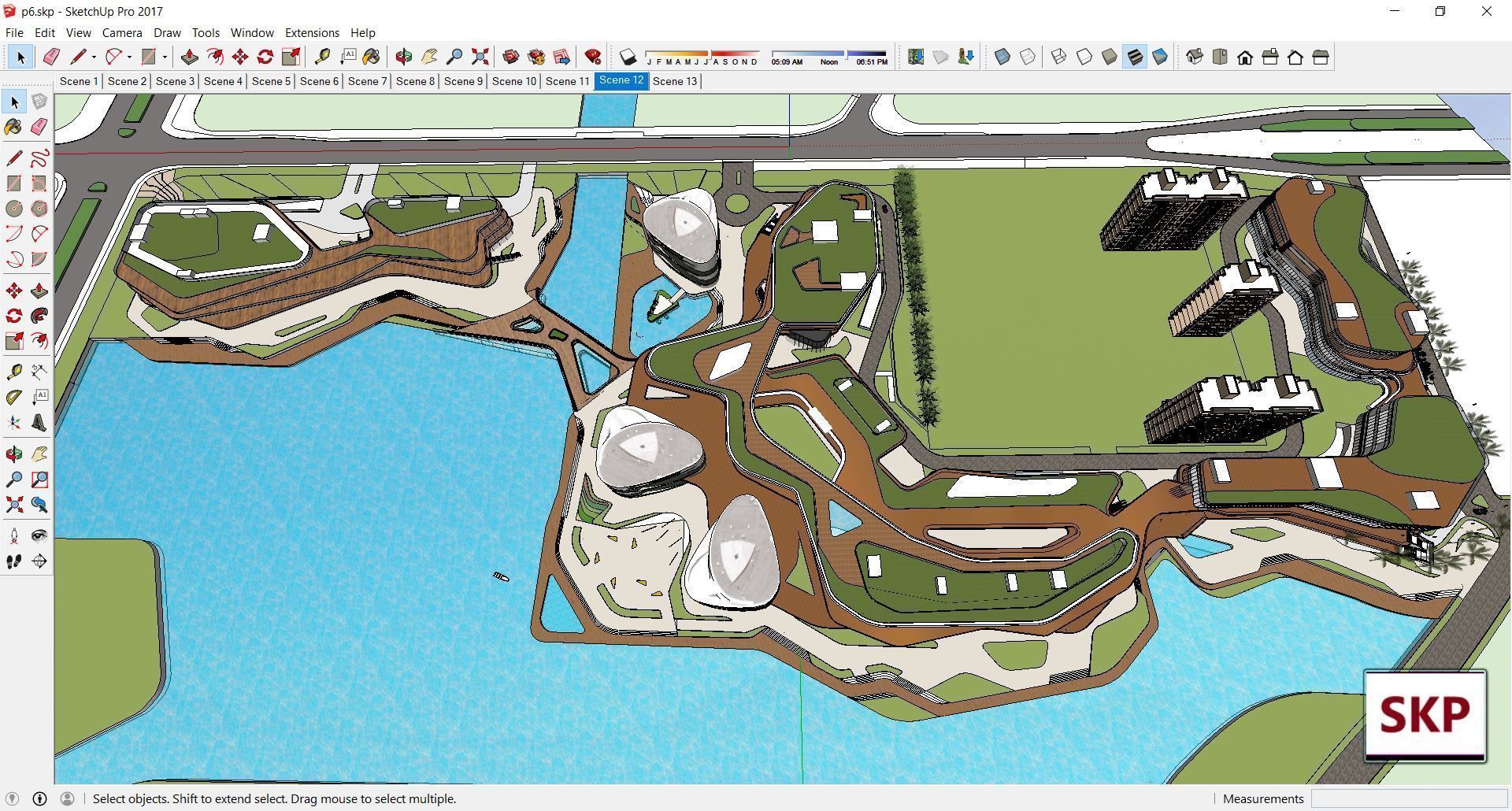Viewport: 1512px width, 811px height.
Task: Choose the Rotated Rectangle tool
Action: click(x=39, y=183)
